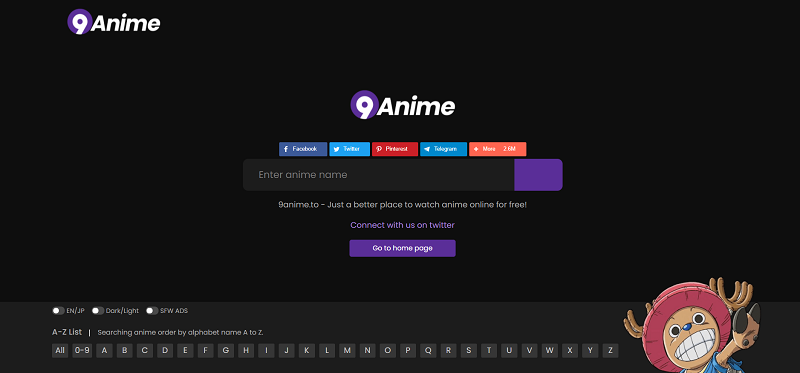Toggle the Dark/Light theme switch

(x=98, y=311)
